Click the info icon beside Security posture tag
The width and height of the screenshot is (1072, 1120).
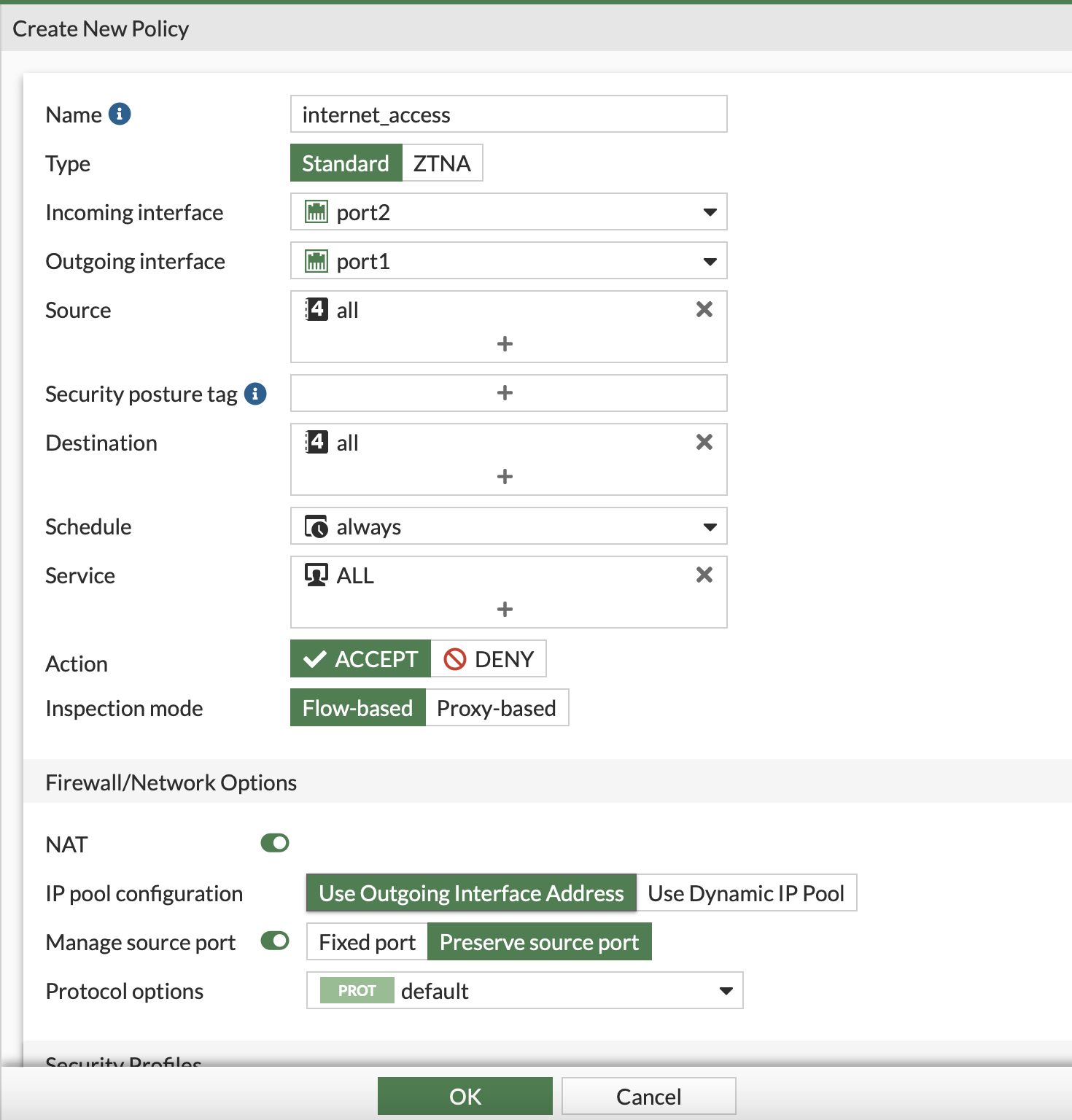pos(255,394)
